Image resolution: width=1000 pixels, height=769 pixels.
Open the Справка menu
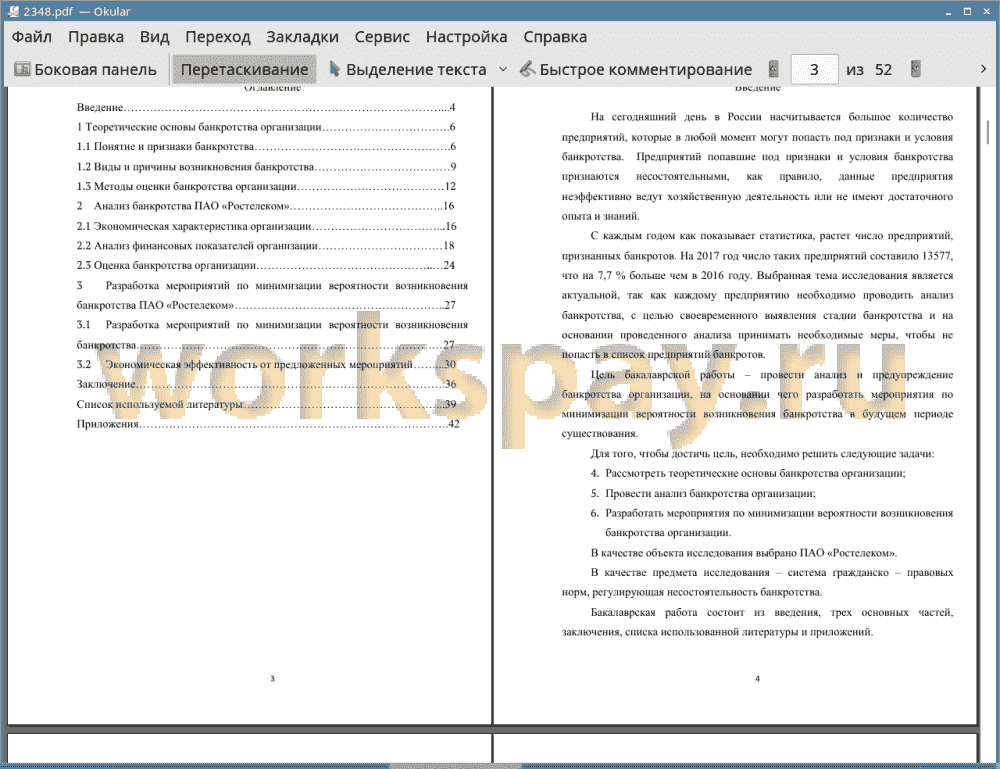pyautogui.click(x=555, y=37)
